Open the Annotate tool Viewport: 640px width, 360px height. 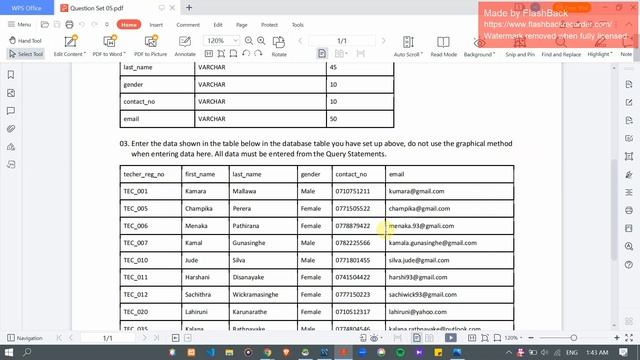(x=185, y=46)
